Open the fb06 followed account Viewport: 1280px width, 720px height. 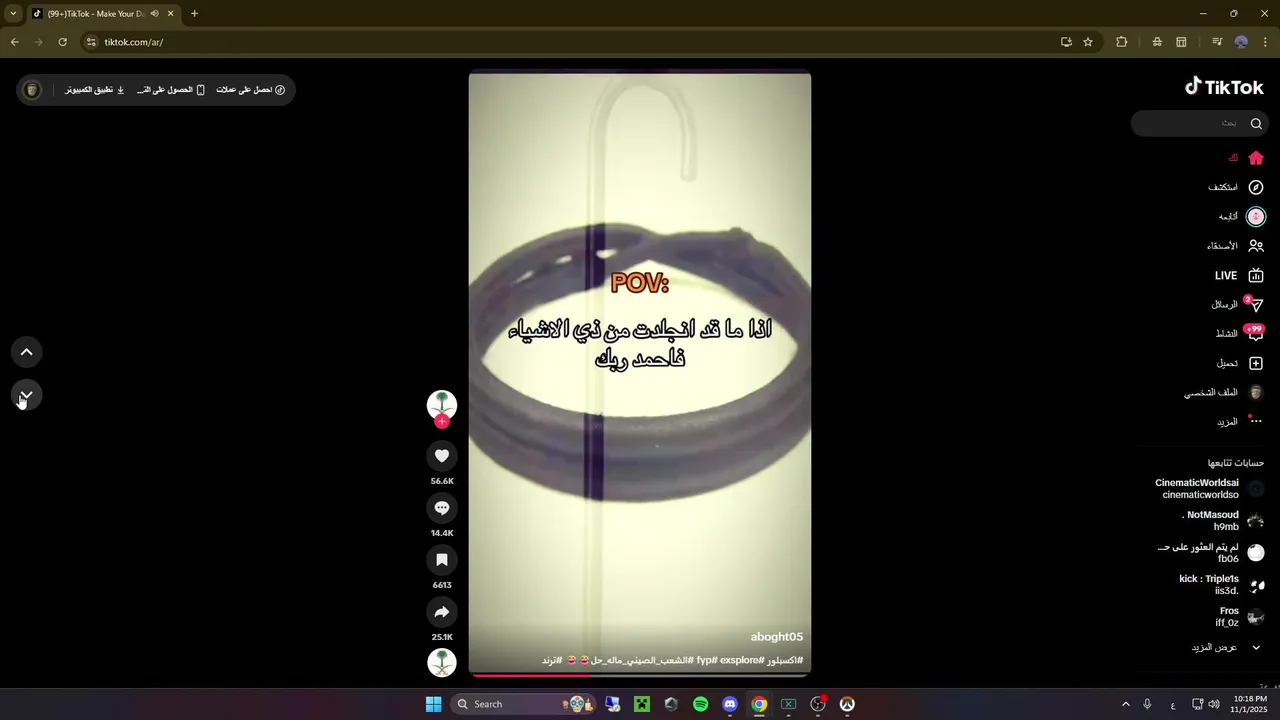click(x=1210, y=553)
